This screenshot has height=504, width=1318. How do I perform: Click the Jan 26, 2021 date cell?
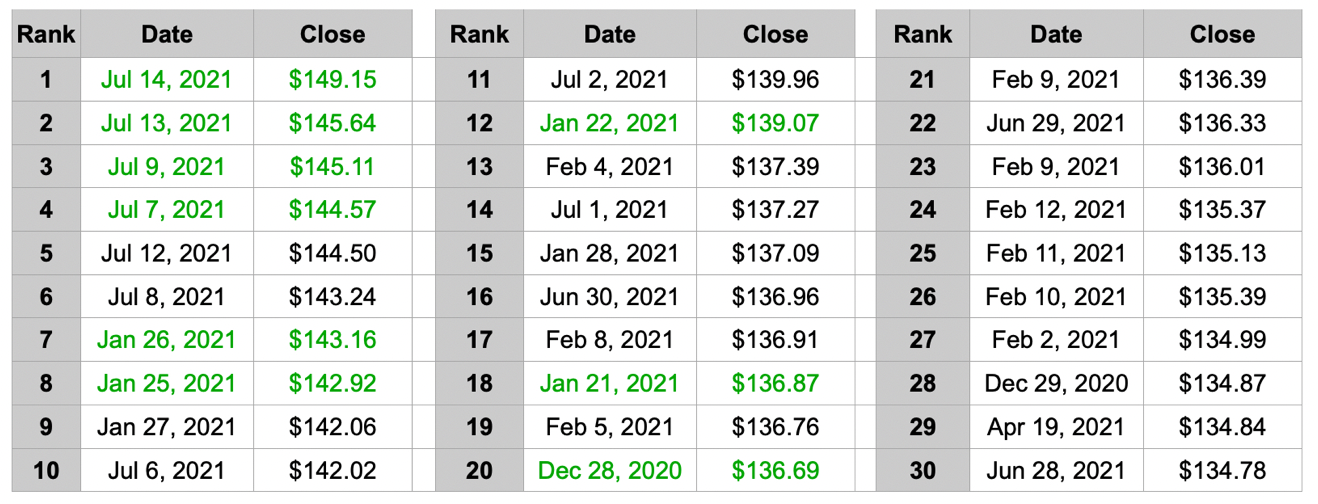coord(166,340)
